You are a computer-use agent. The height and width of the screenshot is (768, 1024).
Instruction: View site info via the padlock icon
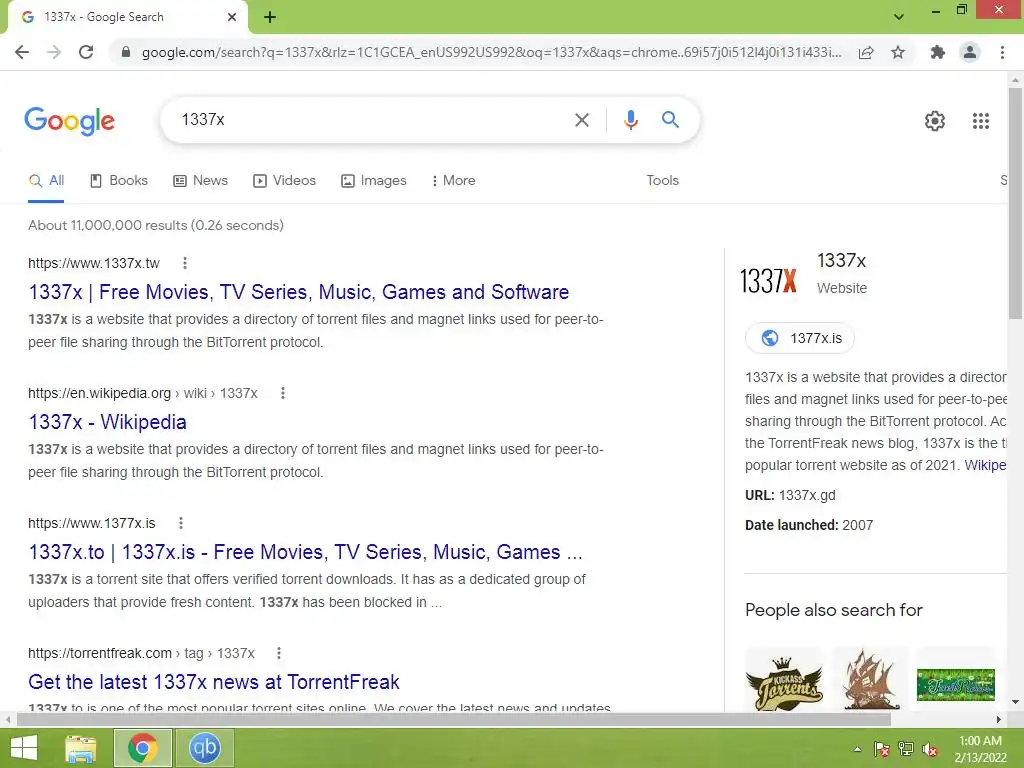point(125,52)
